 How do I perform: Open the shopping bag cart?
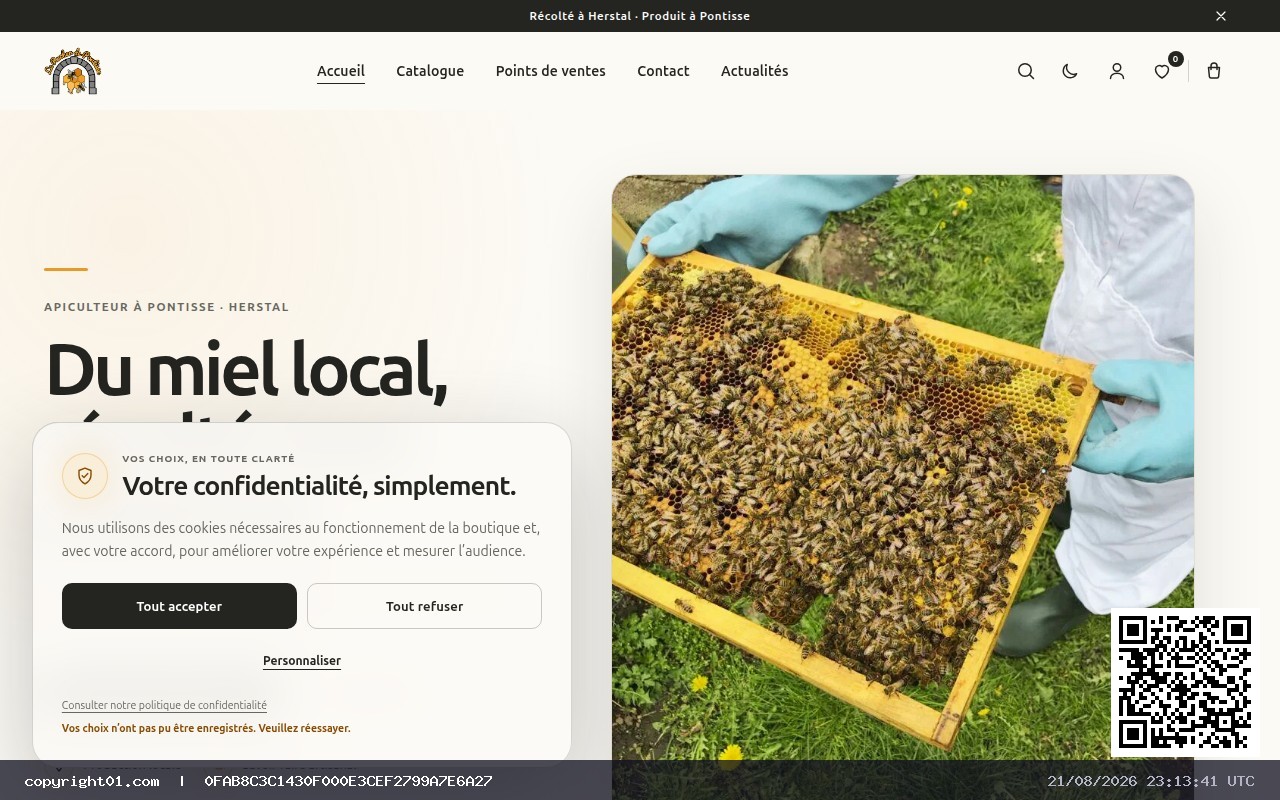[x=1214, y=71]
